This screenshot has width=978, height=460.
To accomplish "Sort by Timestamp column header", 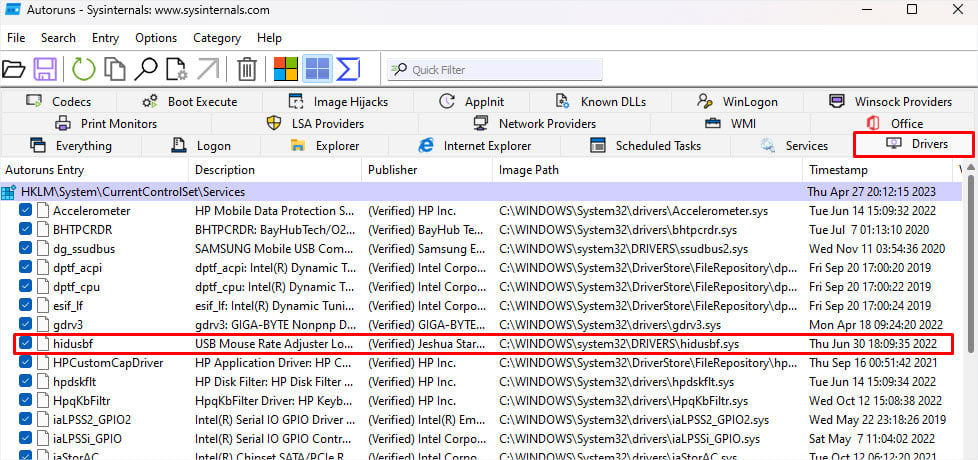I will [878, 170].
